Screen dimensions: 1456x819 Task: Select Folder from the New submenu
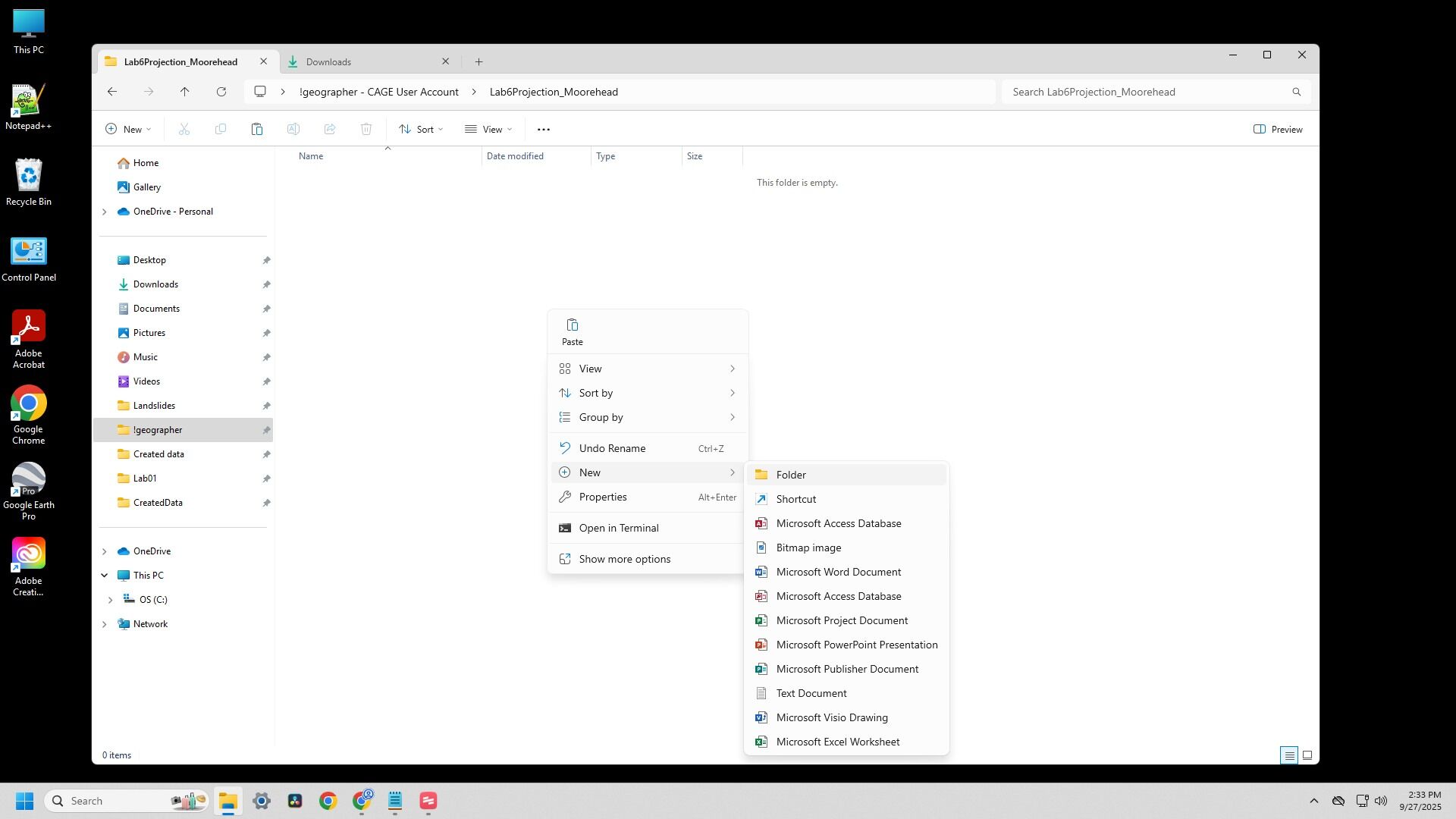790,475
